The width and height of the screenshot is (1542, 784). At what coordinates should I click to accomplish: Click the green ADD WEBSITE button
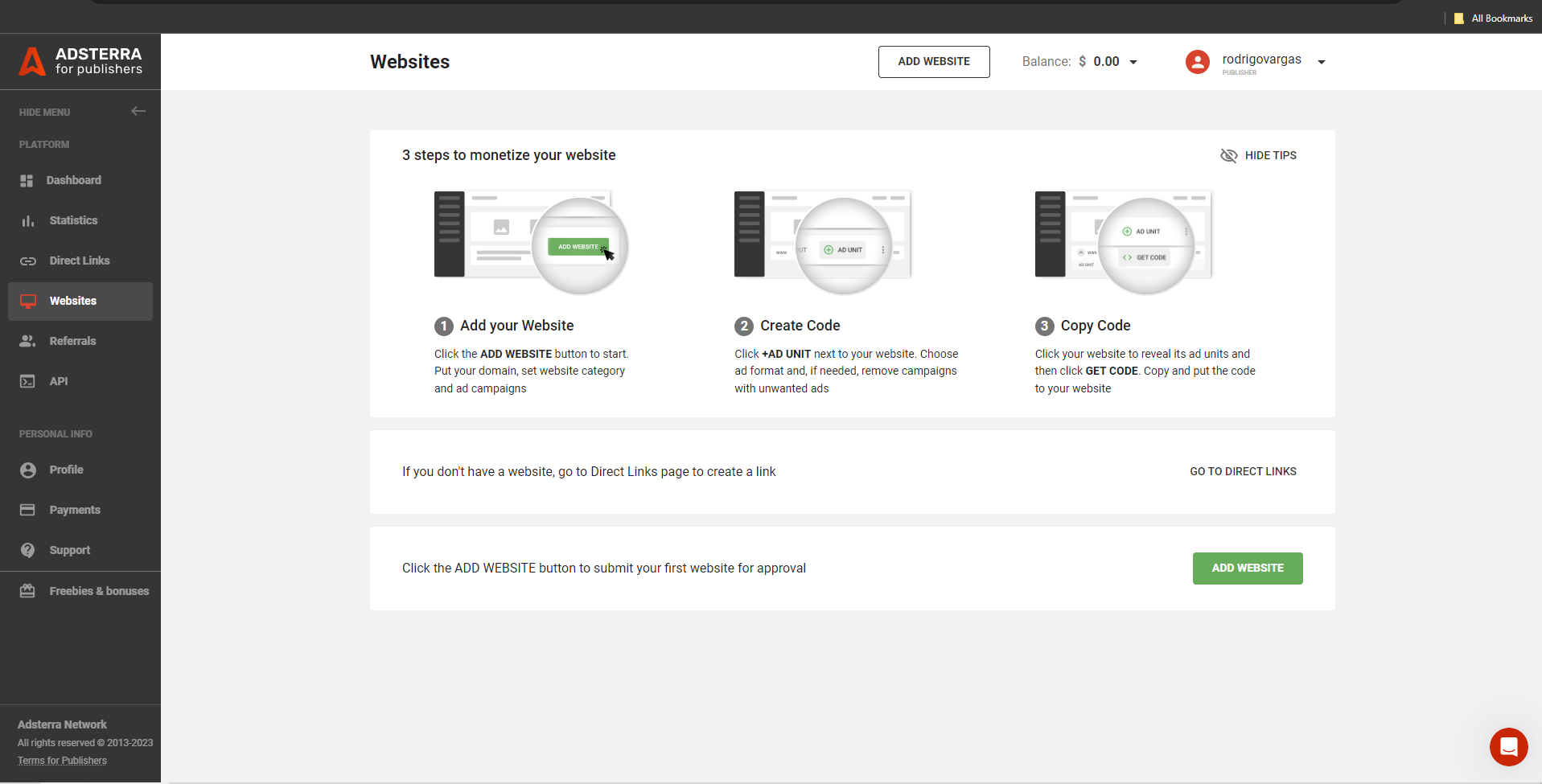tap(1248, 569)
